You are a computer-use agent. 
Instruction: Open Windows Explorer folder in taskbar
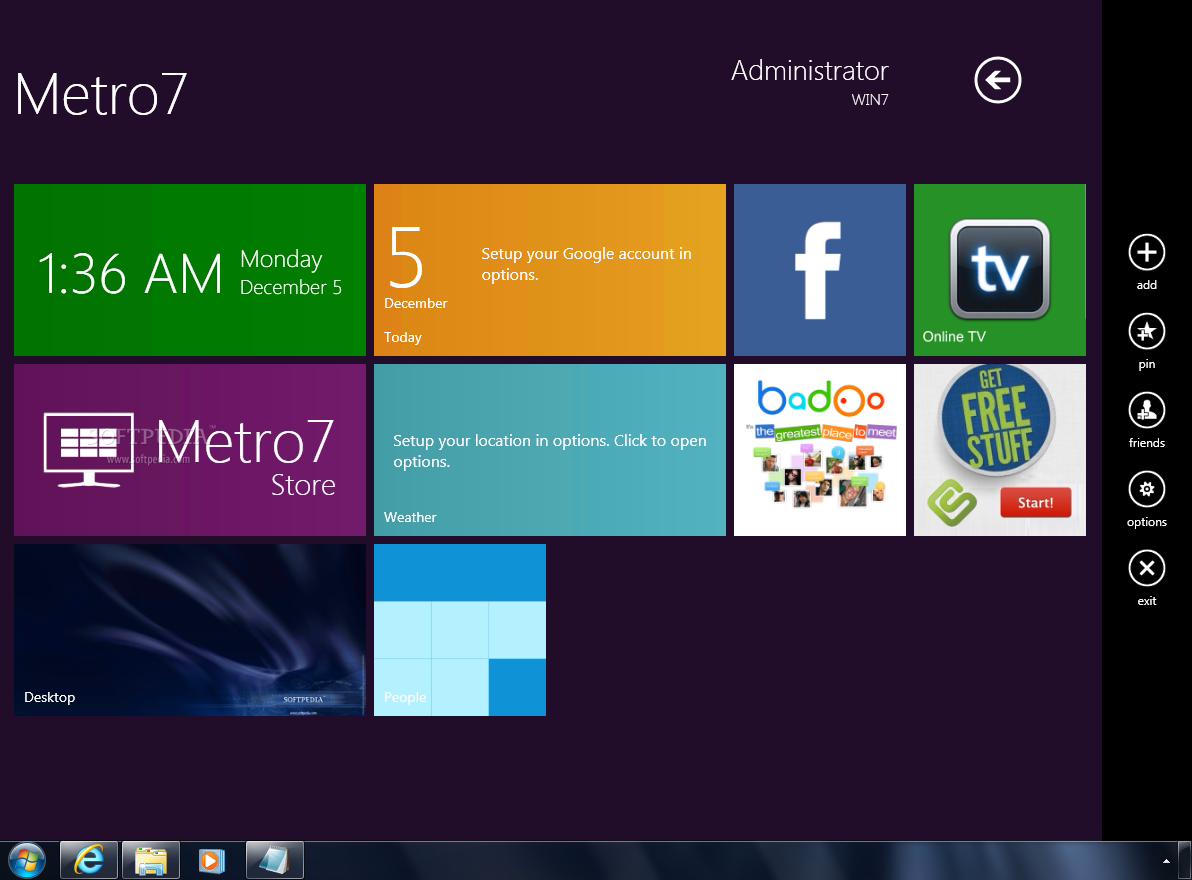click(x=151, y=860)
